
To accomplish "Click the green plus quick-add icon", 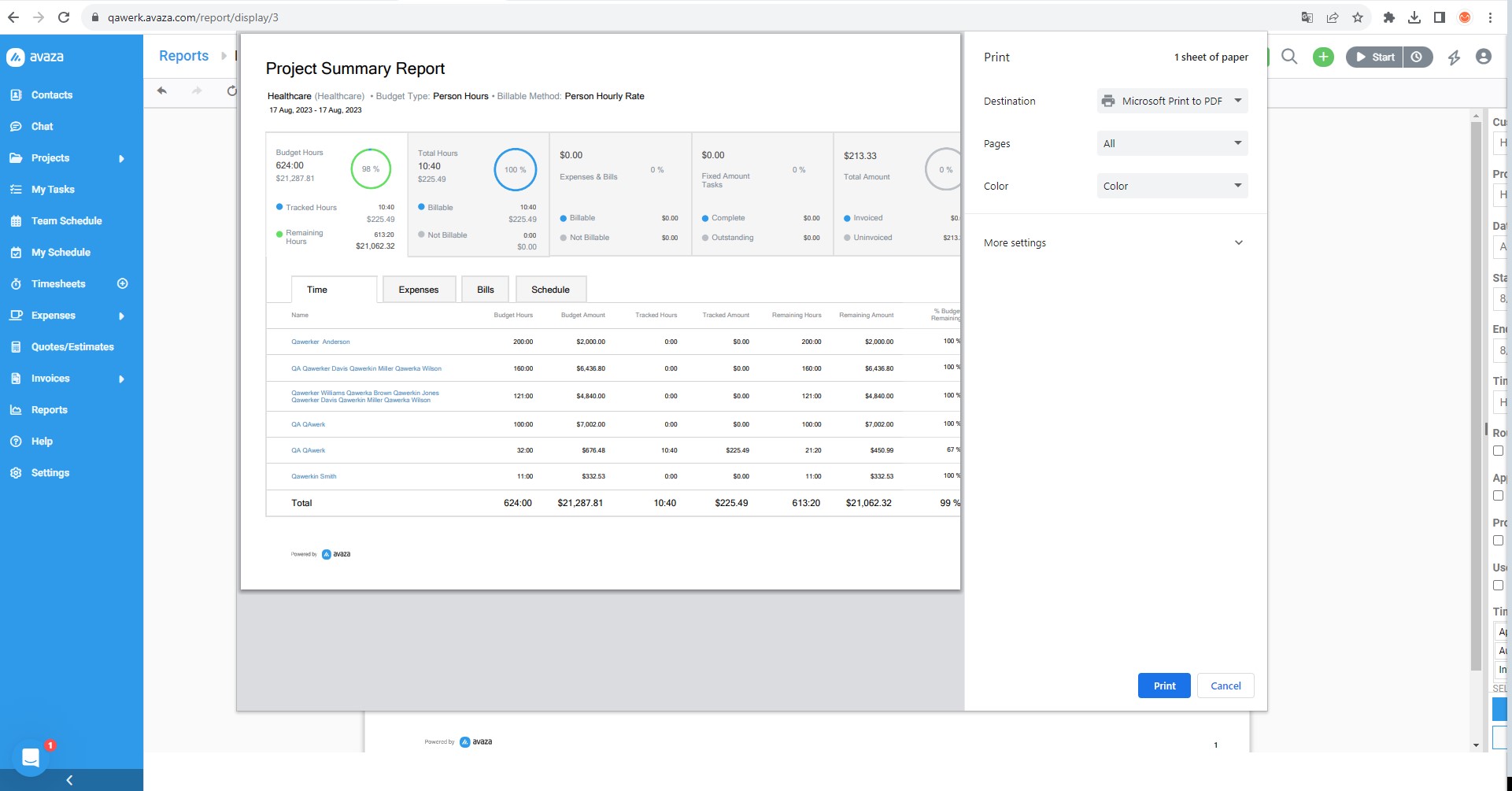I will [1323, 57].
